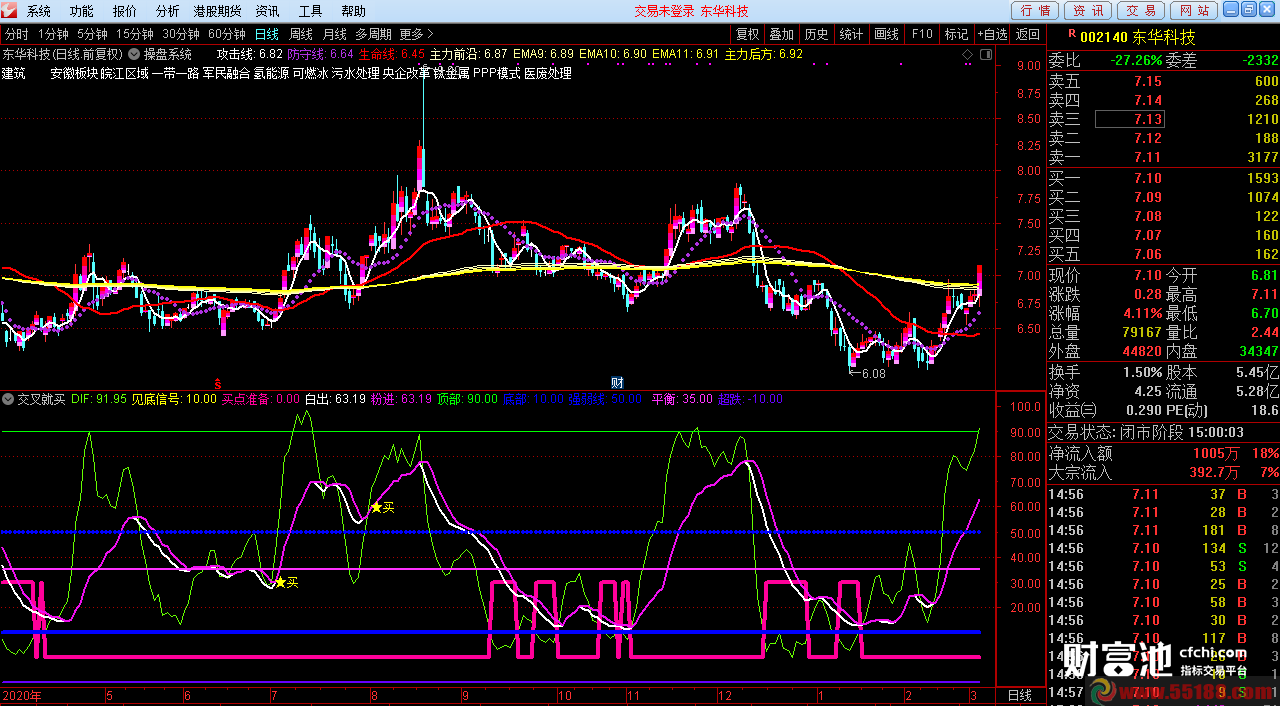Select the 5分钟 period tab
Viewport: 1280px width, 706px height.
click(92, 34)
